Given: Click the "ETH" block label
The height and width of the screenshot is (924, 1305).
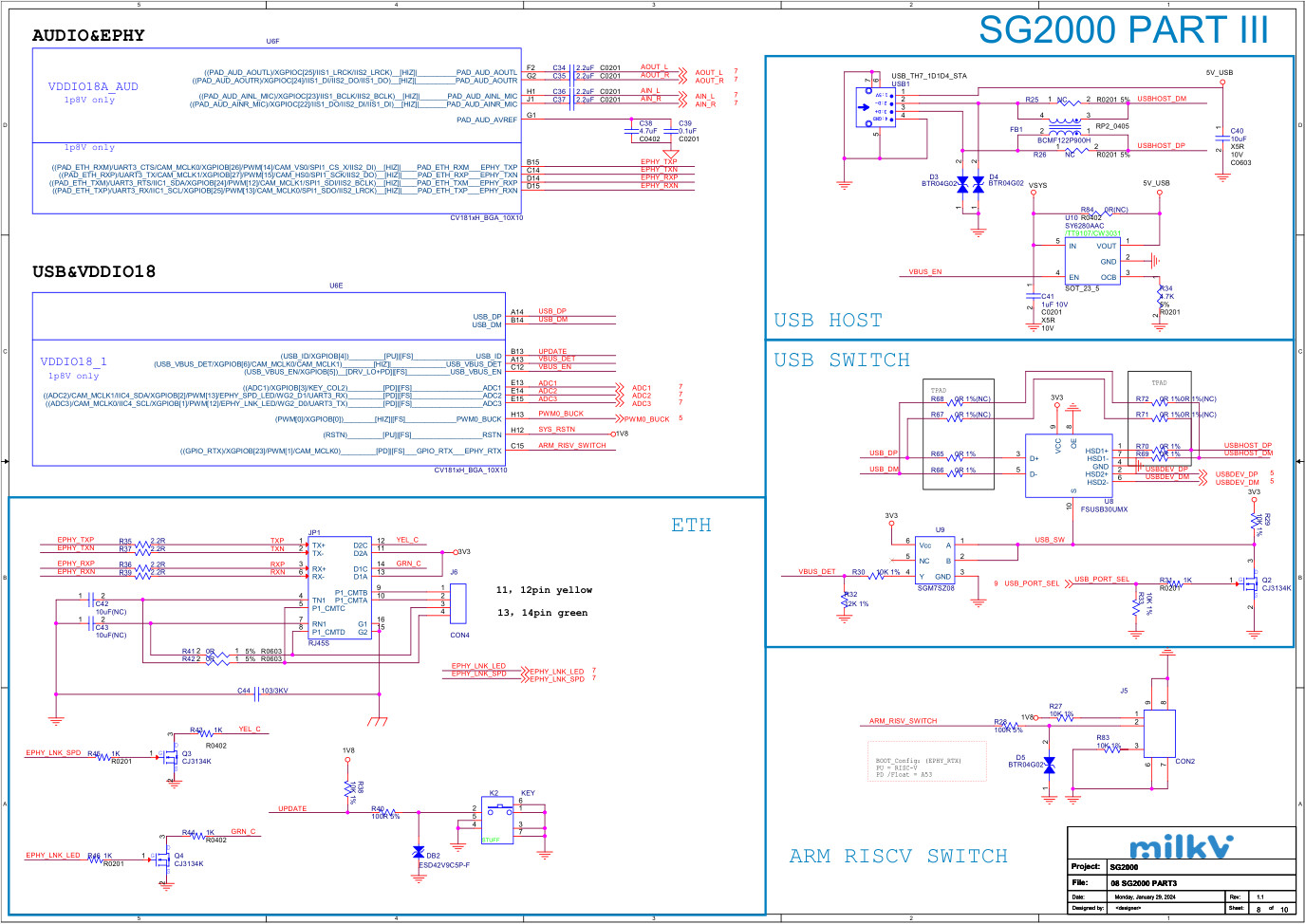Looking at the screenshot, I should [x=691, y=526].
